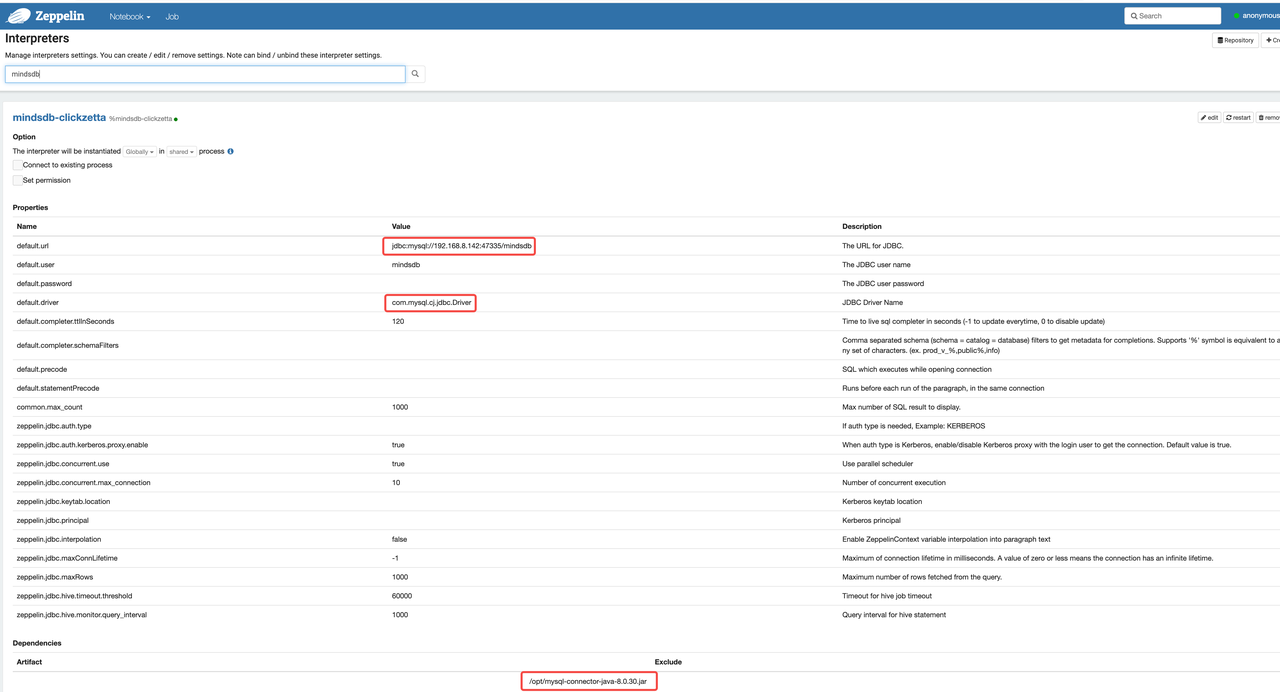Click the info icon after 'process'
Viewport: 1280px width, 692px height.
tap(231, 152)
